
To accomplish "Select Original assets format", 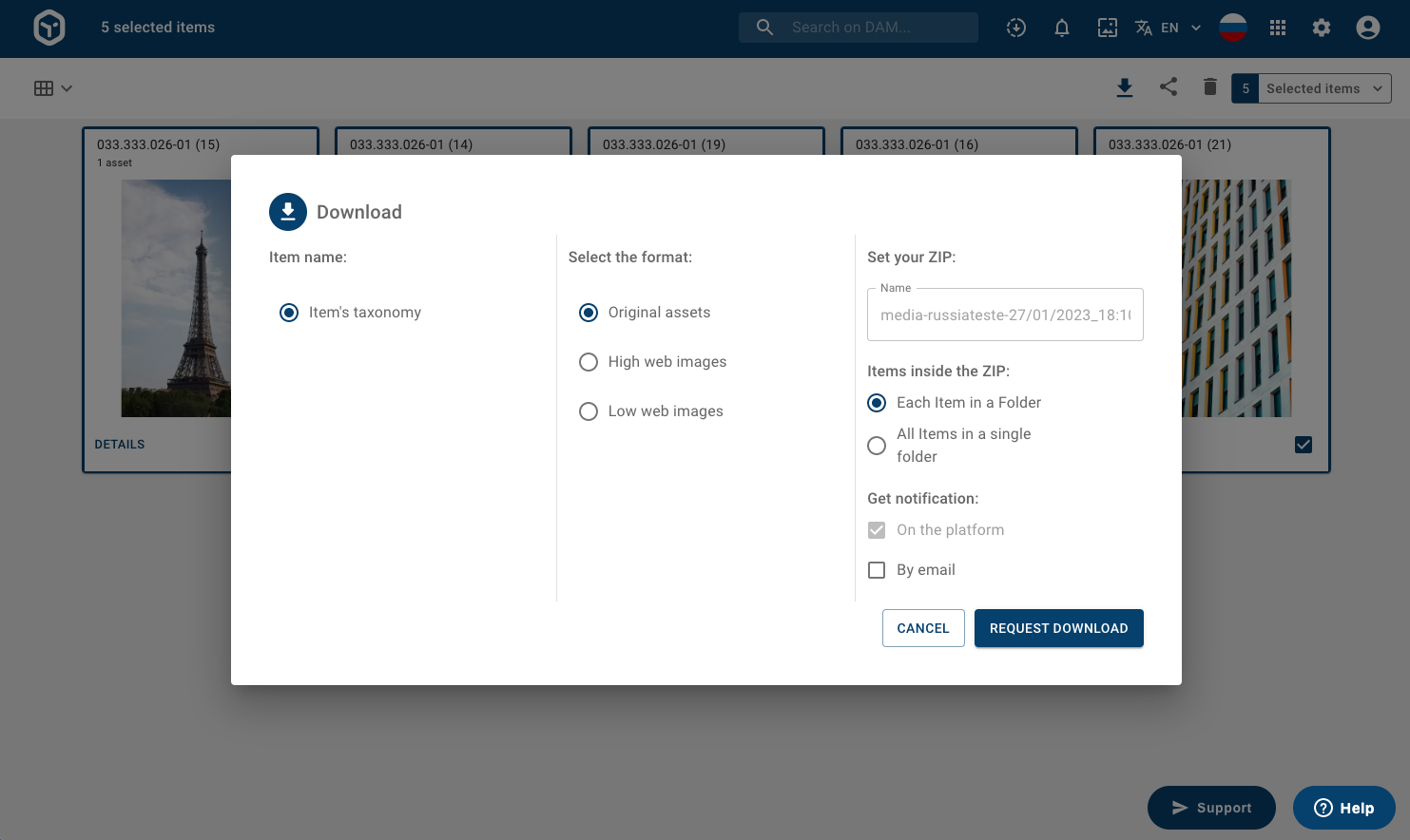I will click(589, 313).
